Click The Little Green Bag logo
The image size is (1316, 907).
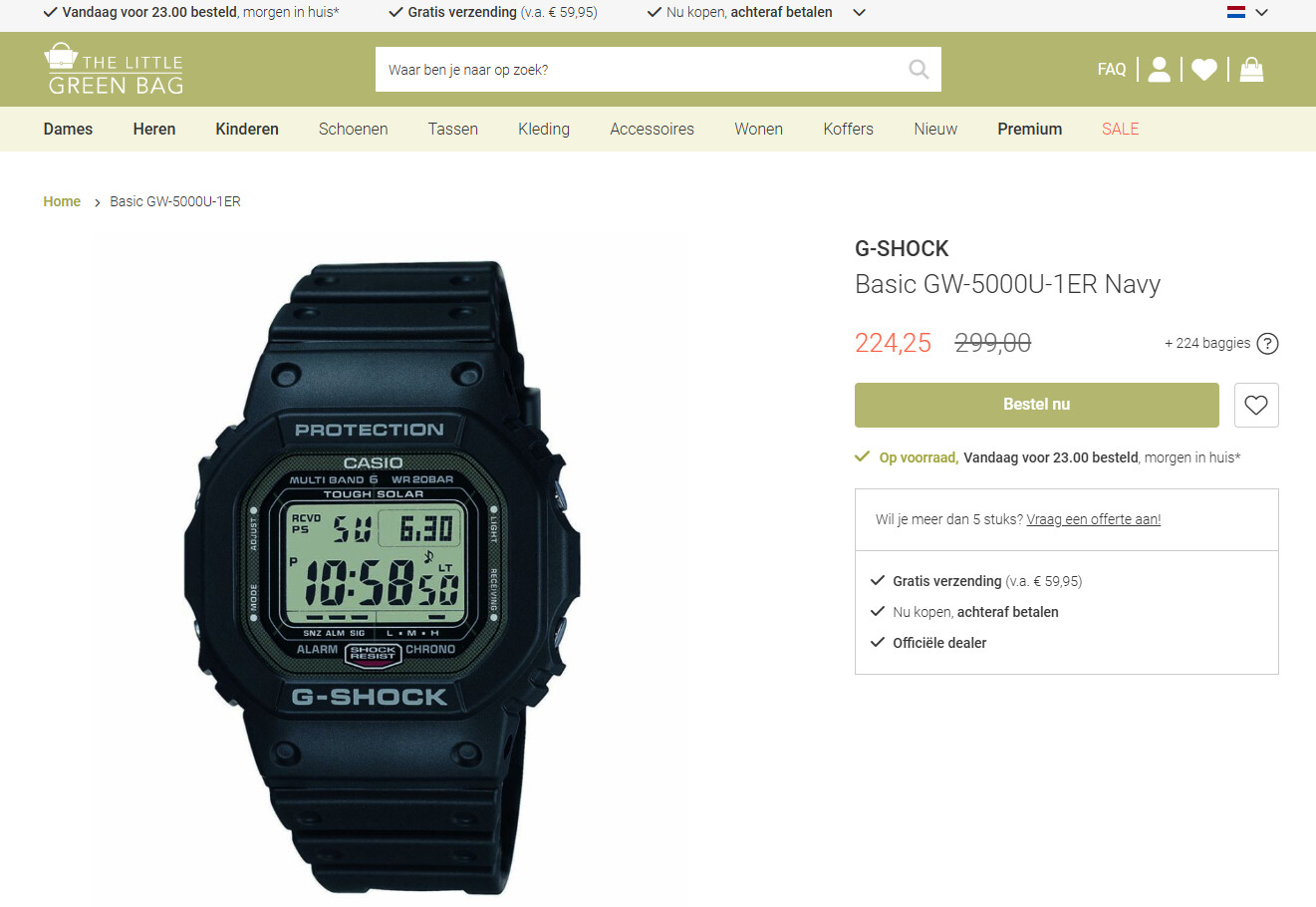click(x=115, y=69)
